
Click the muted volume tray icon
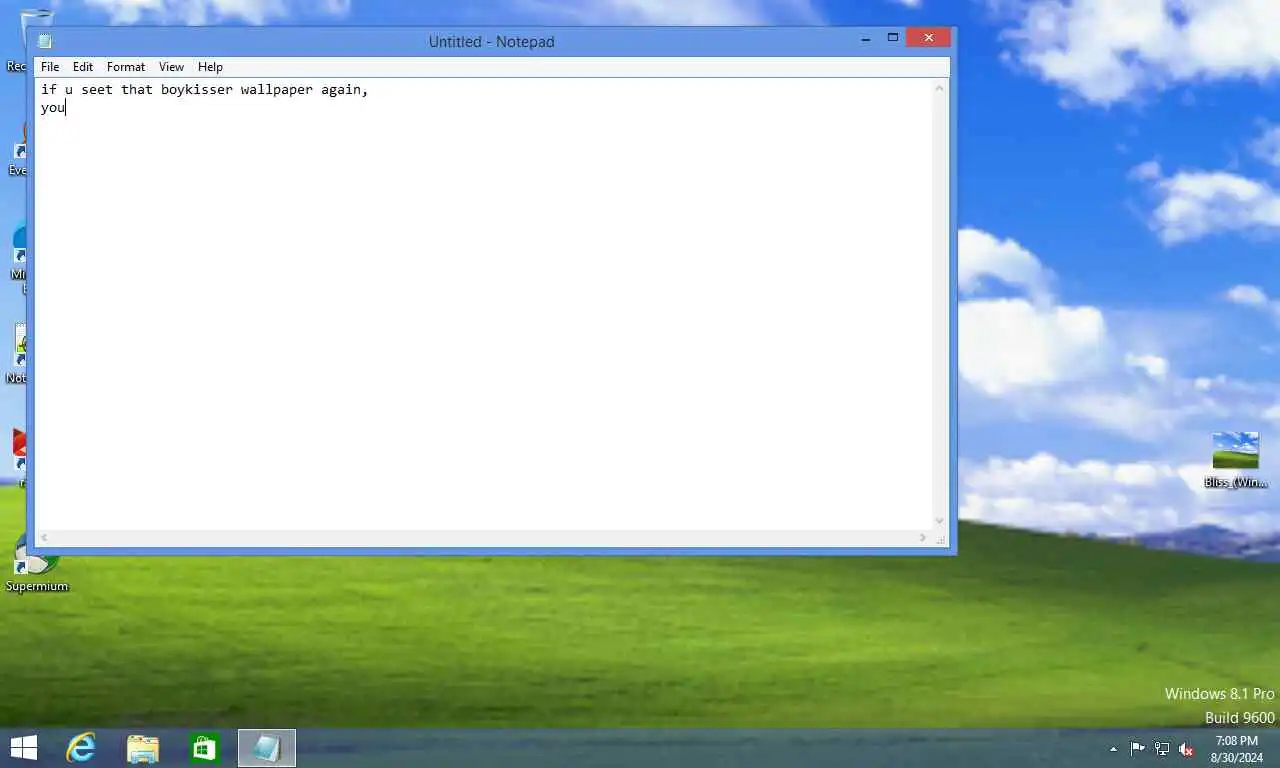coord(1186,749)
